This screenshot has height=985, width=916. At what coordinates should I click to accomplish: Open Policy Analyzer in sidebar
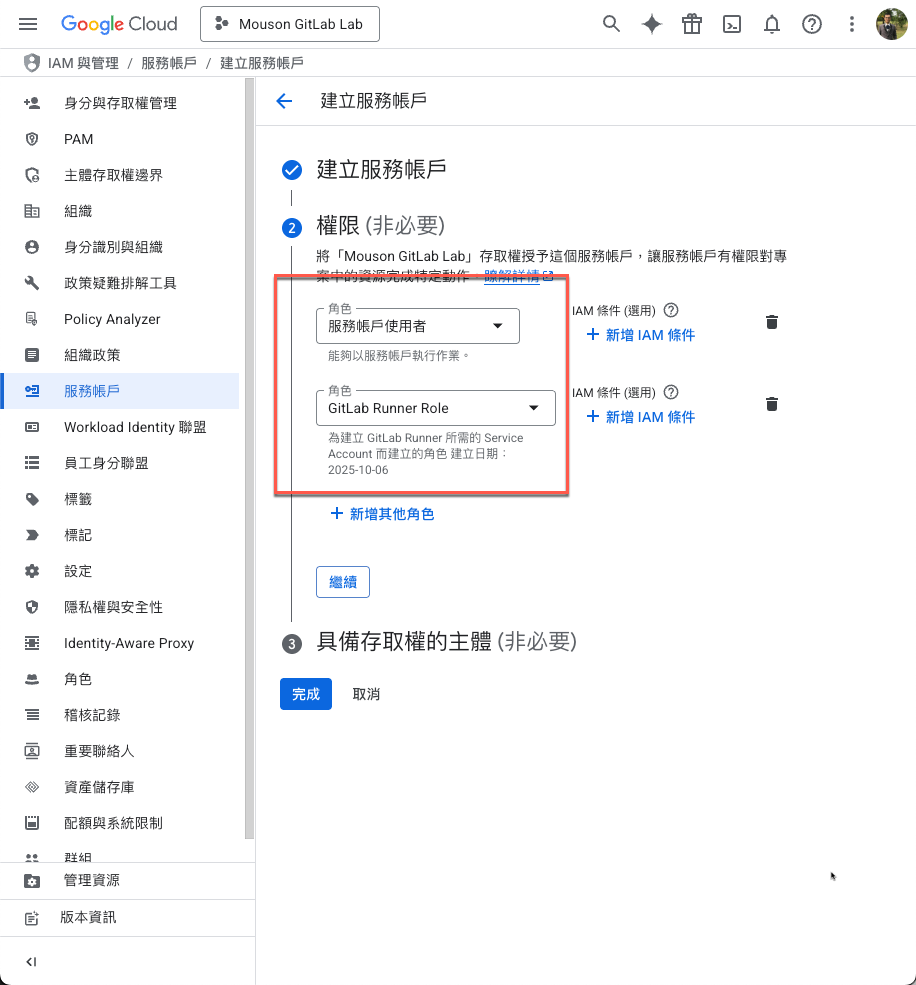tap(119, 319)
